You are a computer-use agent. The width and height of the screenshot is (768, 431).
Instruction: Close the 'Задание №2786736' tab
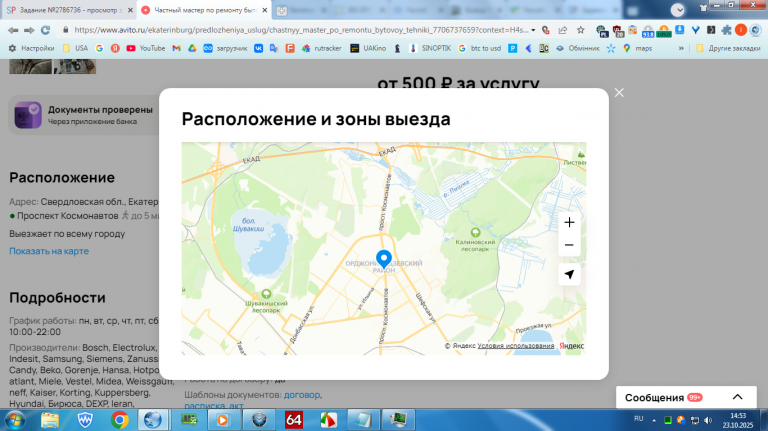[130, 10]
